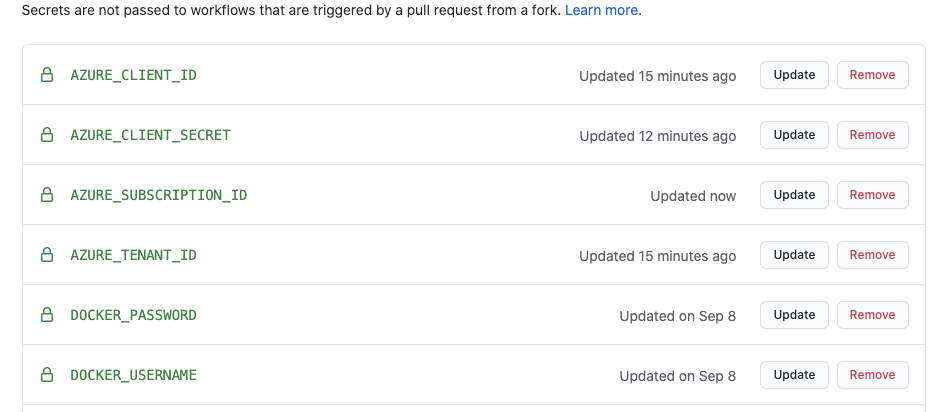Remove the DOCKER_USERNAME secret
This screenshot has width=947, height=412.
click(872, 375)
